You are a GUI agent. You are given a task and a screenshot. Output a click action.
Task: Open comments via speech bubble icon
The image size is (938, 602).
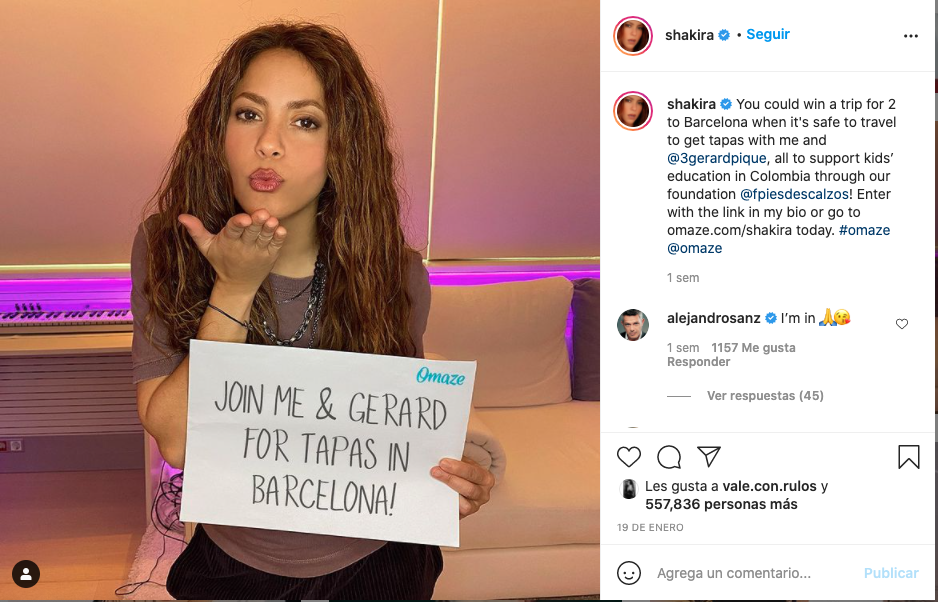669,457
